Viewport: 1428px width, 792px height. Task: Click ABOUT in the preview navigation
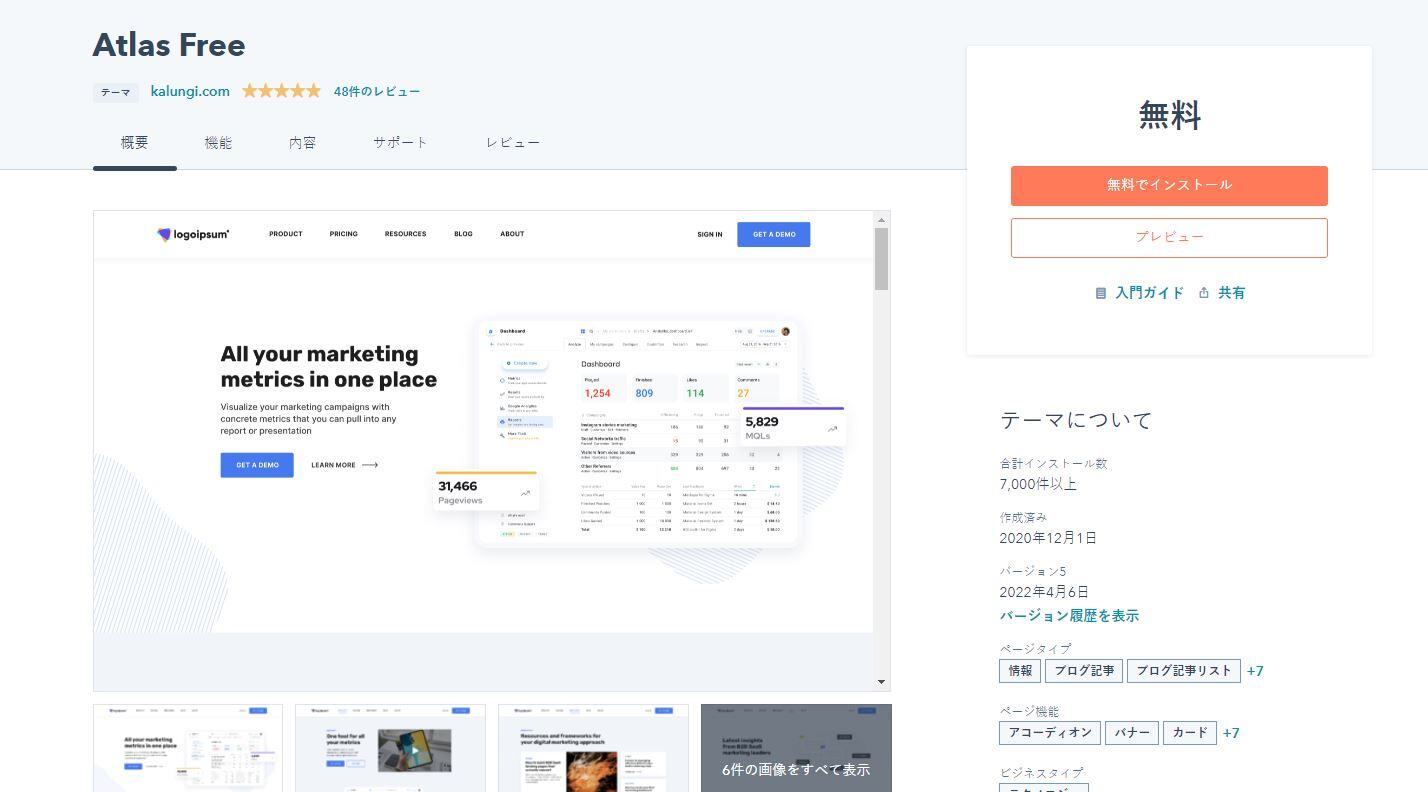(512, 234)
